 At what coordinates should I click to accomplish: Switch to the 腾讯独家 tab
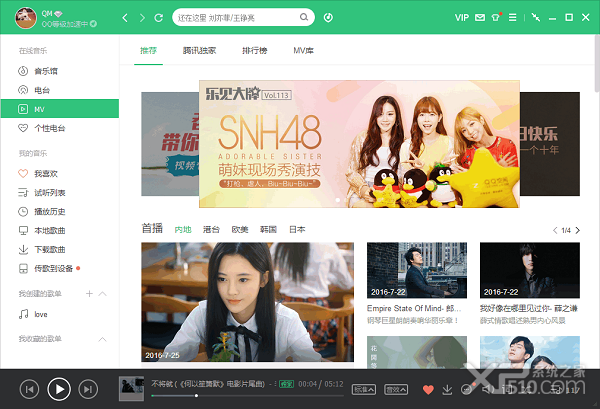click(199, 51)
